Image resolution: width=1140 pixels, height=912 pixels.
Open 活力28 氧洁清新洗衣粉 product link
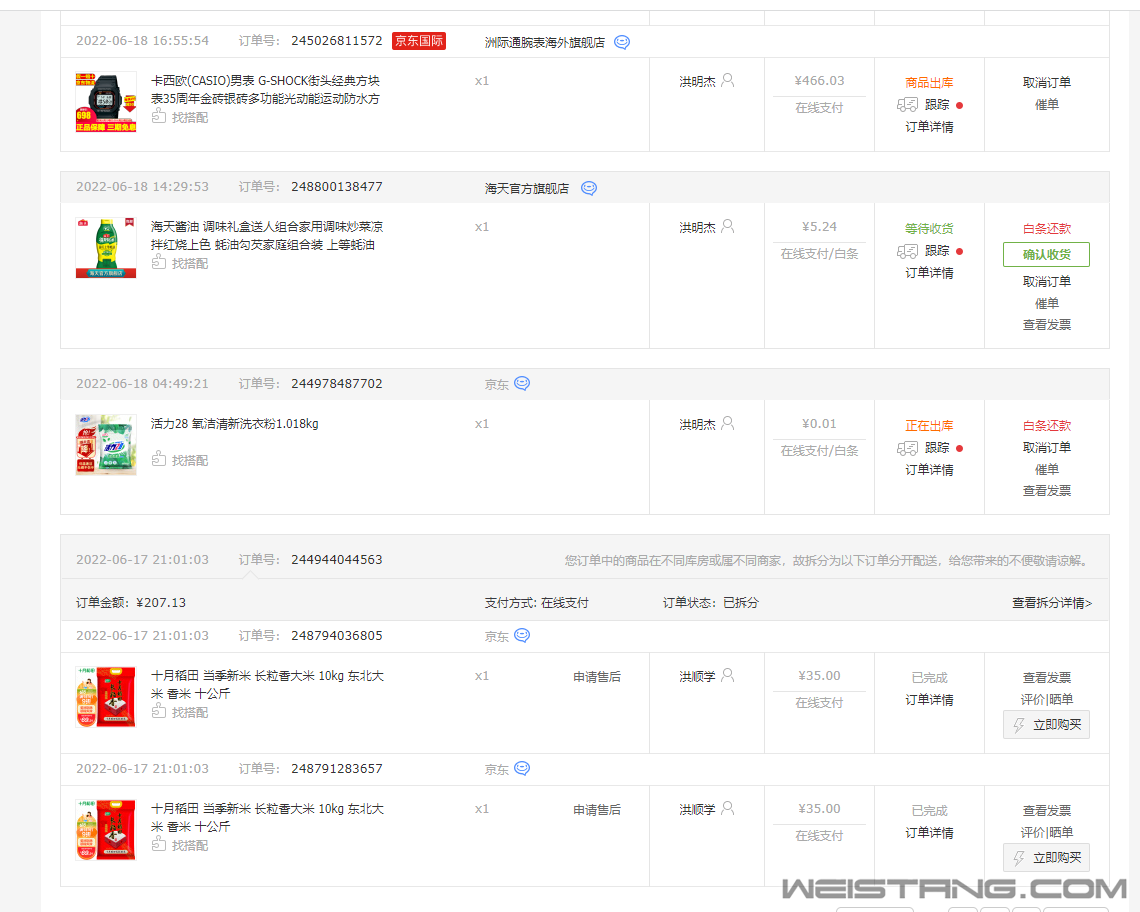tap(235, 423)
